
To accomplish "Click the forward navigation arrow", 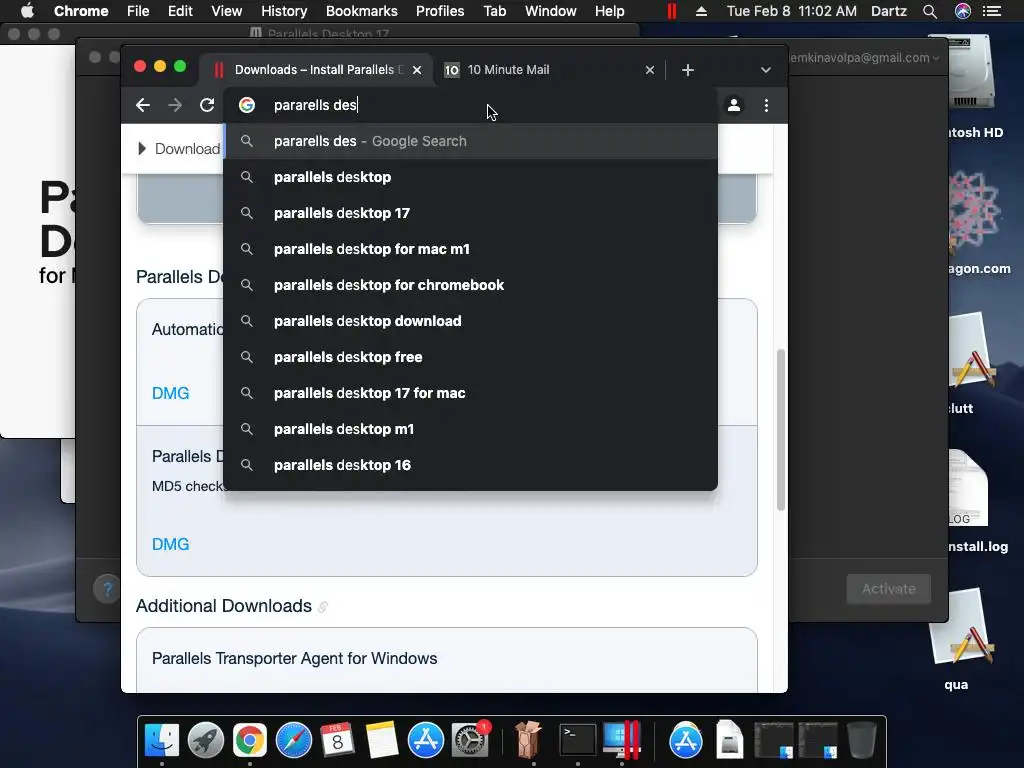I will (x=174, y=105).
